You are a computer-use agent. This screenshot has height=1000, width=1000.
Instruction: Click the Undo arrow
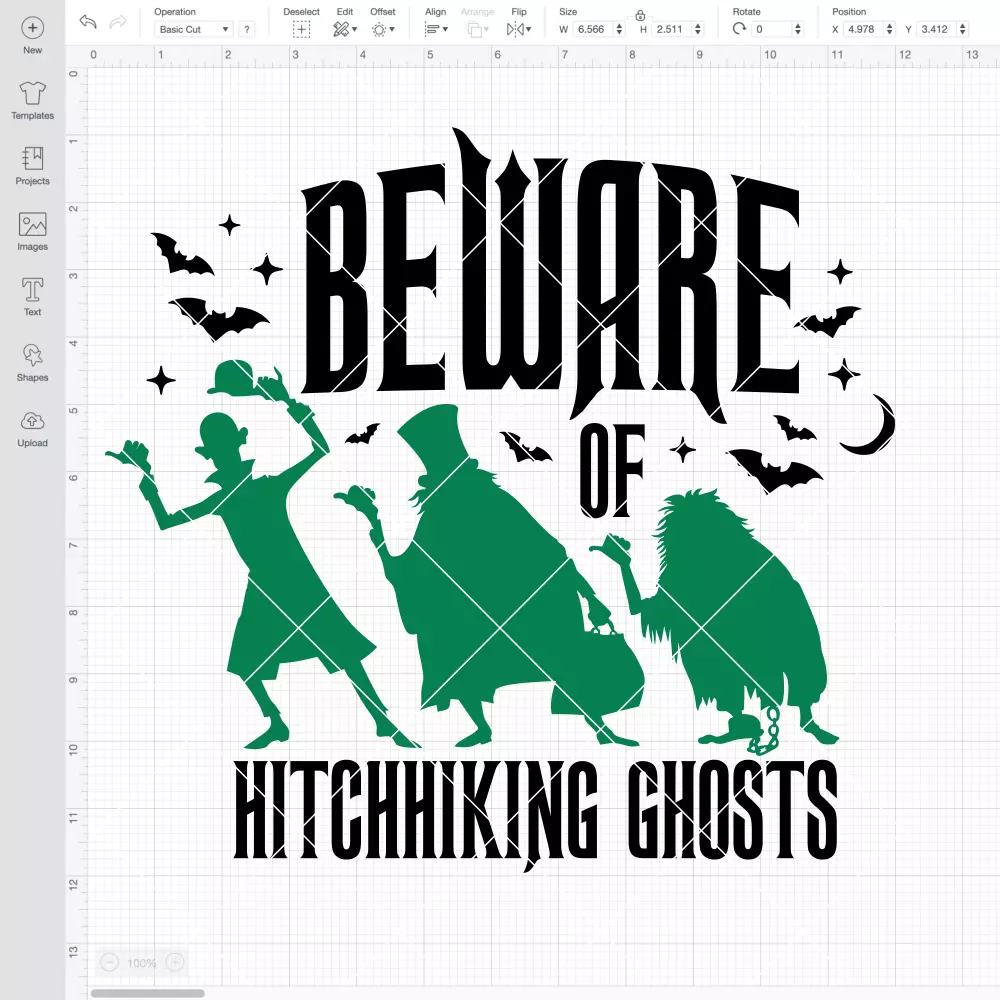tap(88, 22)
